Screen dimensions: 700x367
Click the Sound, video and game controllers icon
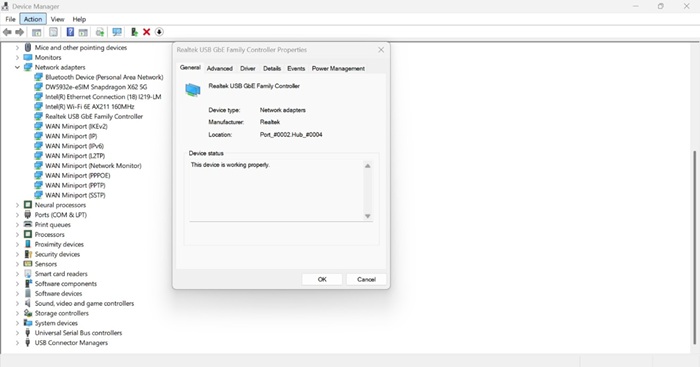[x=28, y=303]
